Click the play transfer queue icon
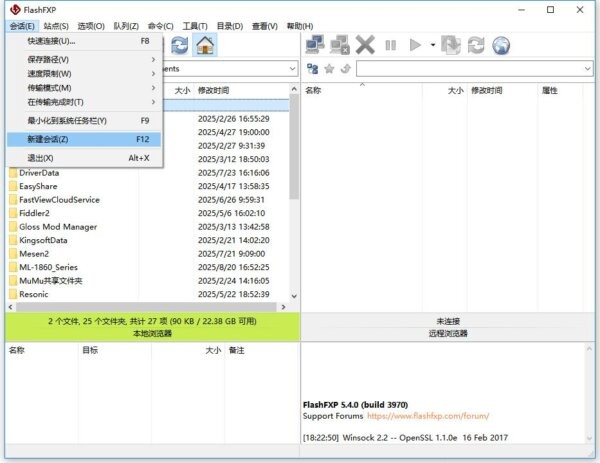Screen dimensions: 600x463 pos(415,45)
